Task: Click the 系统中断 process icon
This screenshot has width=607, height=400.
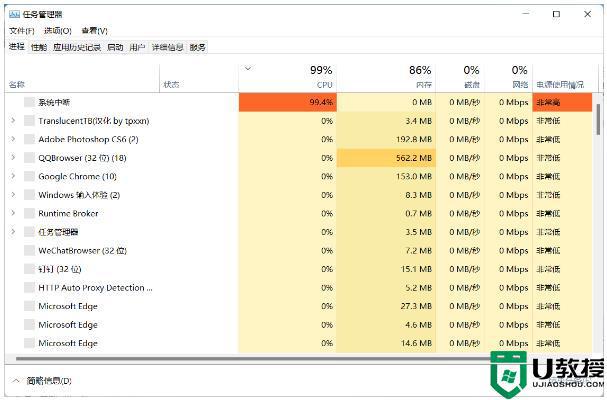Action: (x=29, y=102)
